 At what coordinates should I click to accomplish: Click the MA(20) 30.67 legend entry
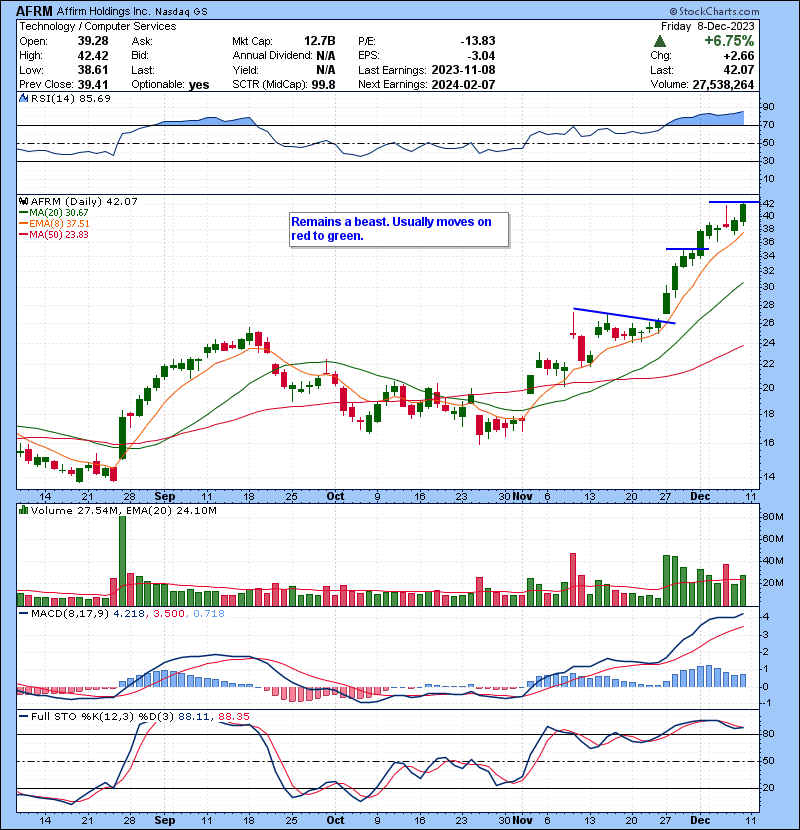(54, 213)
